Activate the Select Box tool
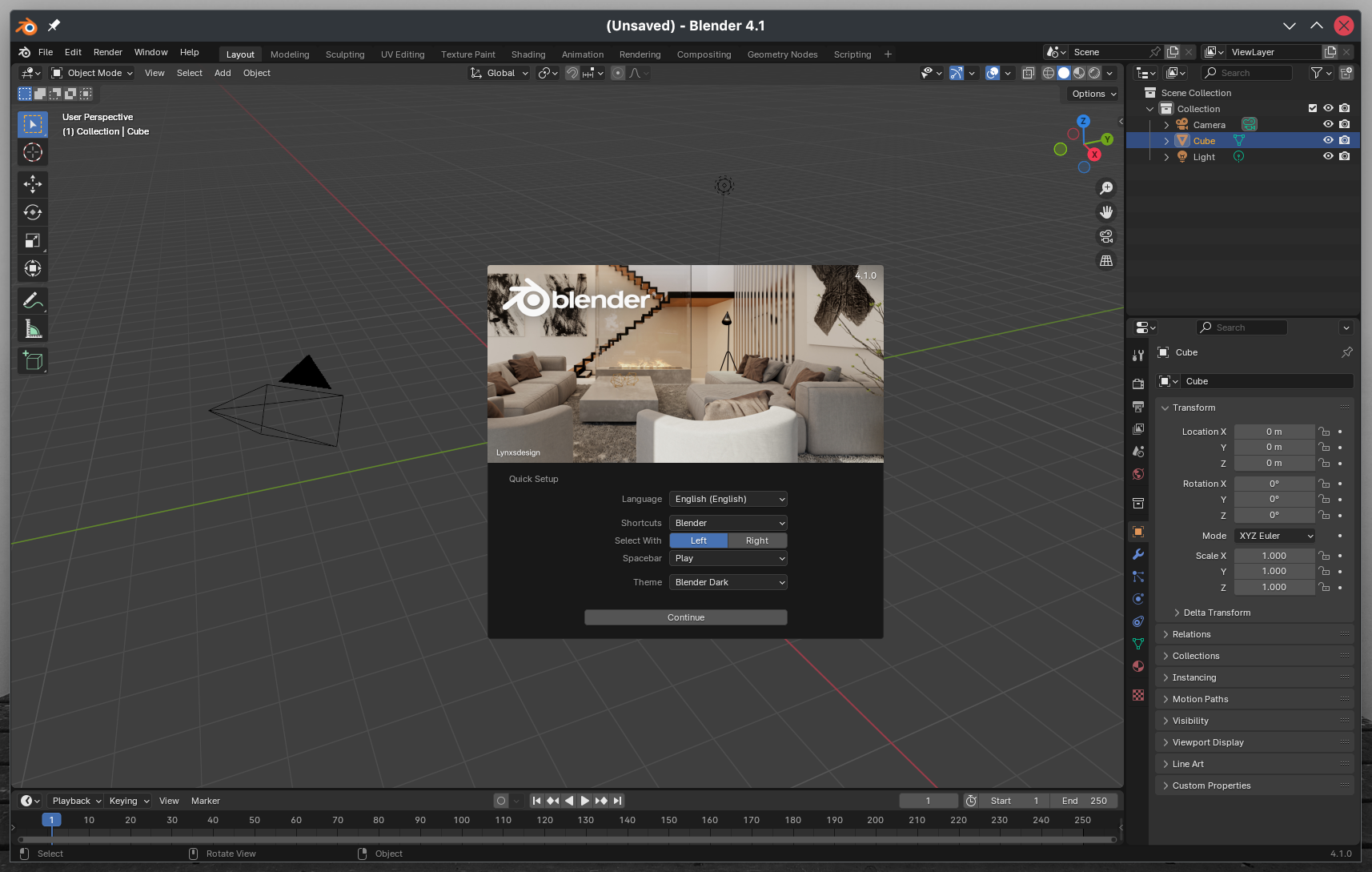Image resolution: width=1372 pixels, height=872 pixels. click(x=33, y=124)
